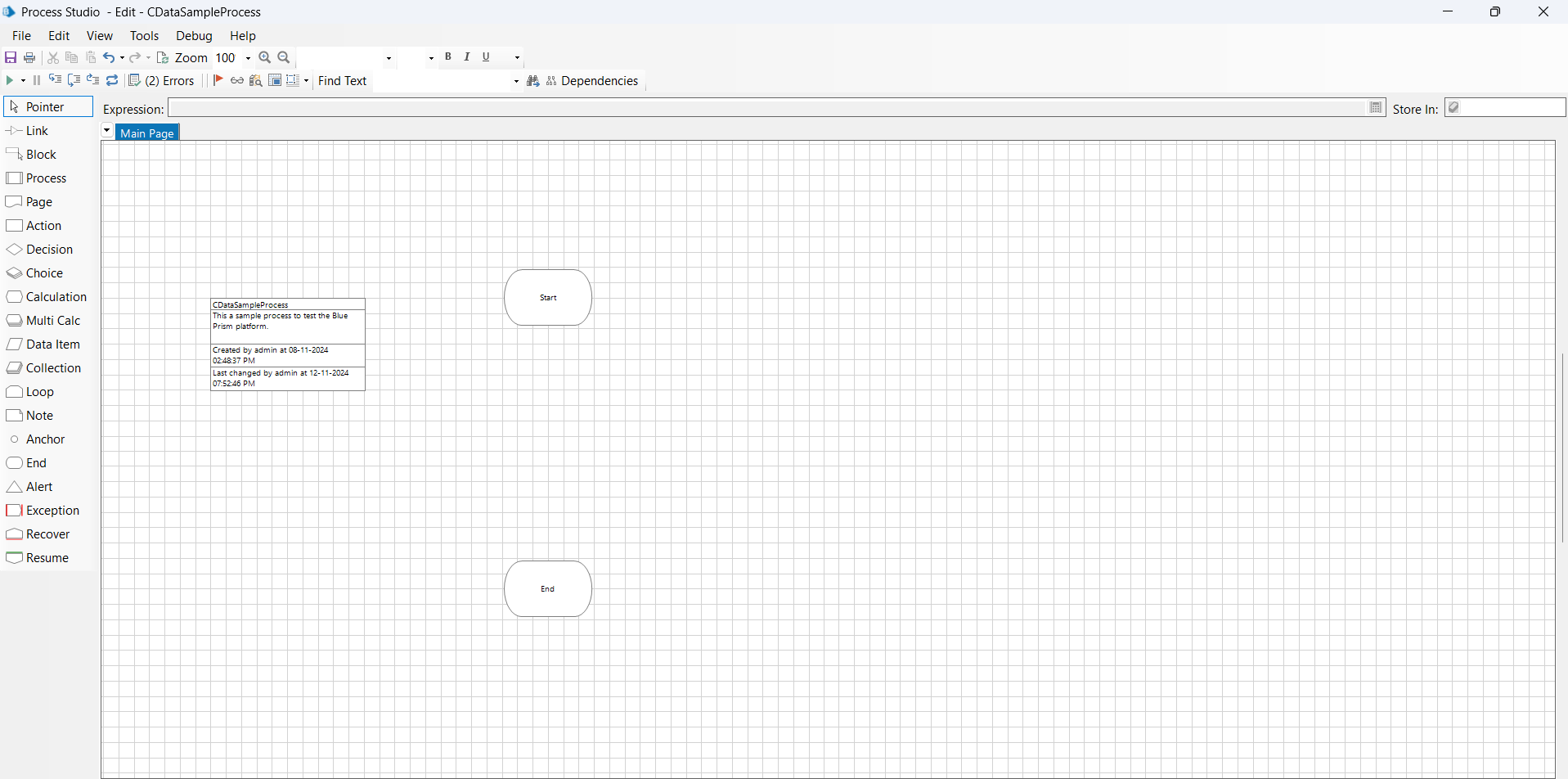
Task: Open the page list dropdown beside Main Page
Action: tap(107, 131)
